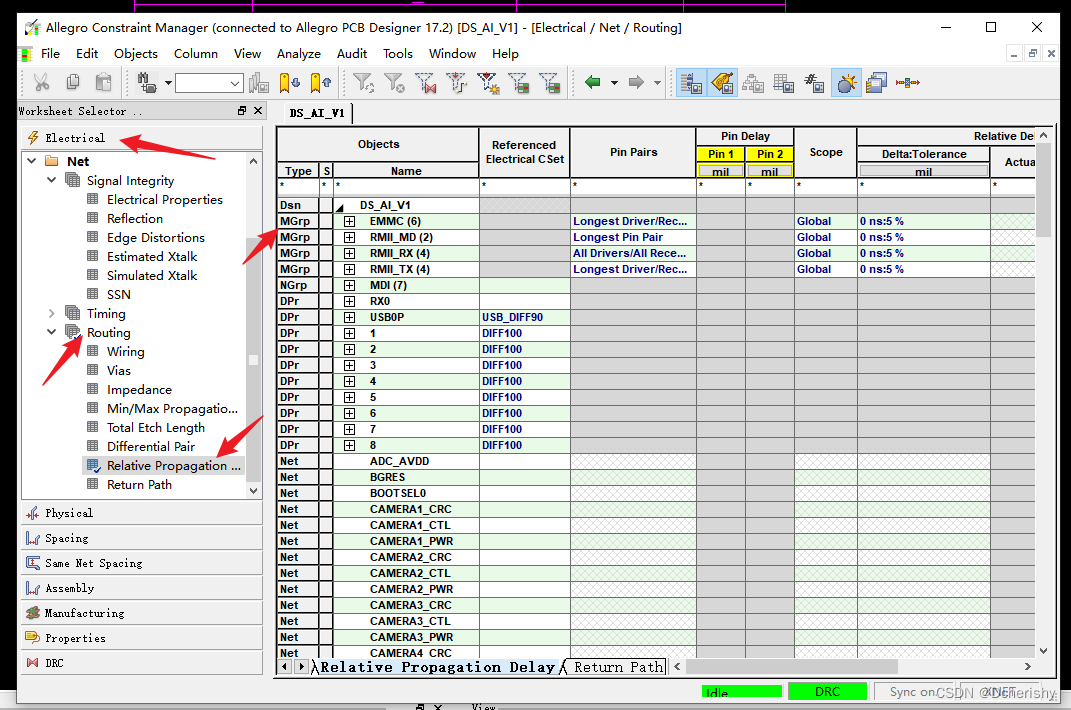
Task: Expand the Timing tree node
Action: [51, 314]
